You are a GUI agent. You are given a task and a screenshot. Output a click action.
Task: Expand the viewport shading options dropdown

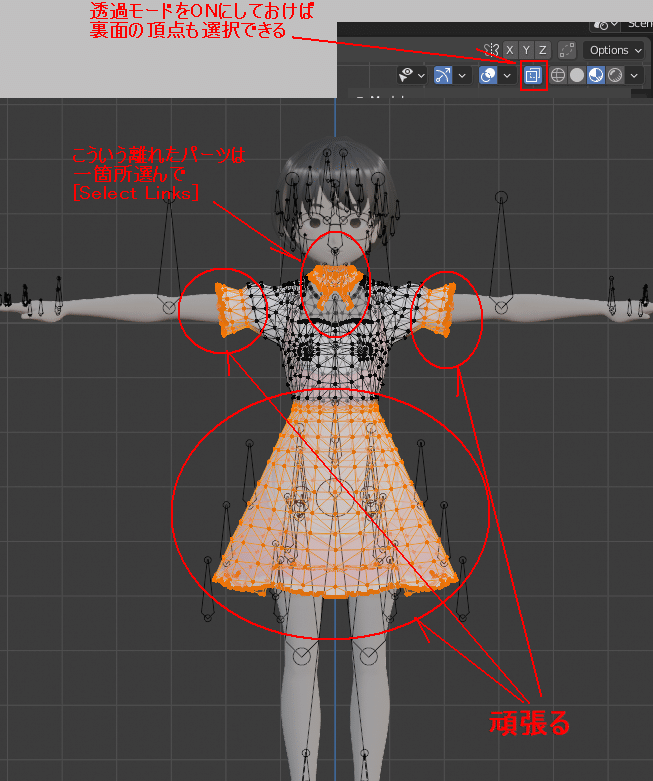[x=634, y=76]
